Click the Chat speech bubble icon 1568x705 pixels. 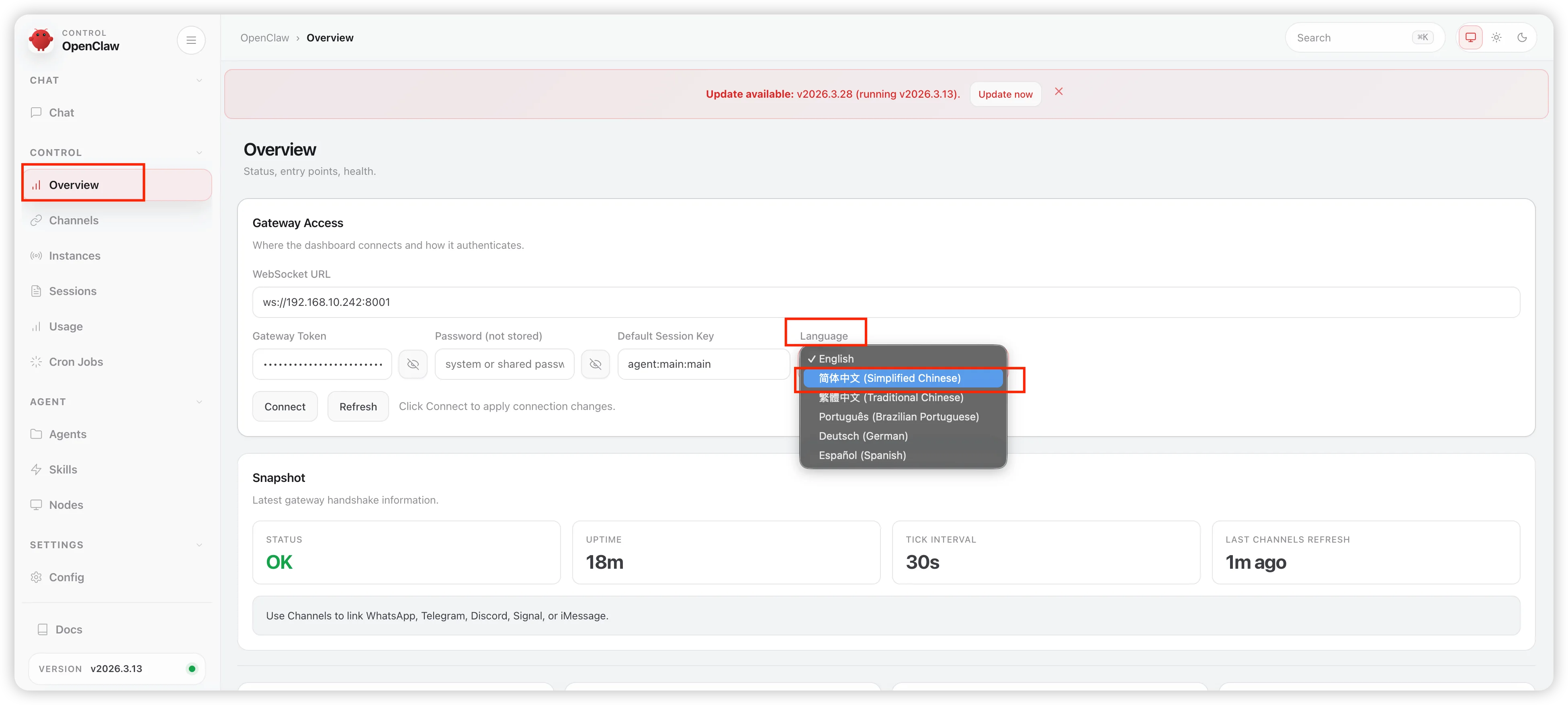tap(37, 113)
